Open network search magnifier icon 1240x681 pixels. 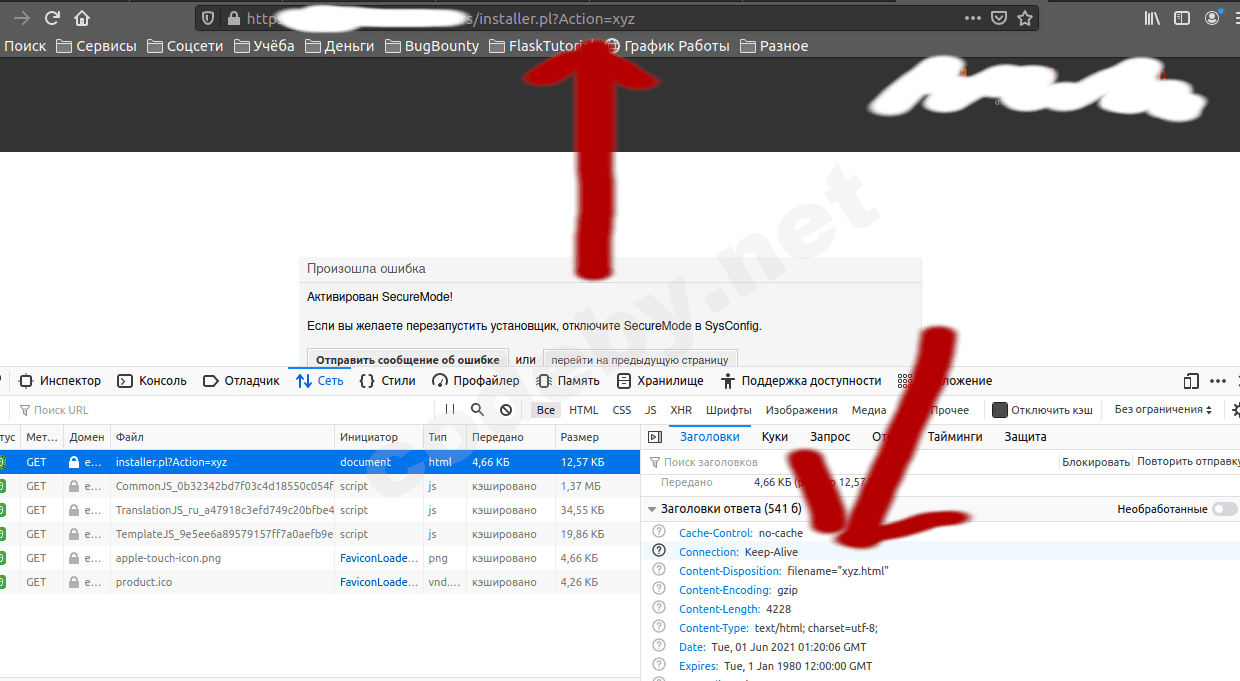[478, 410]
